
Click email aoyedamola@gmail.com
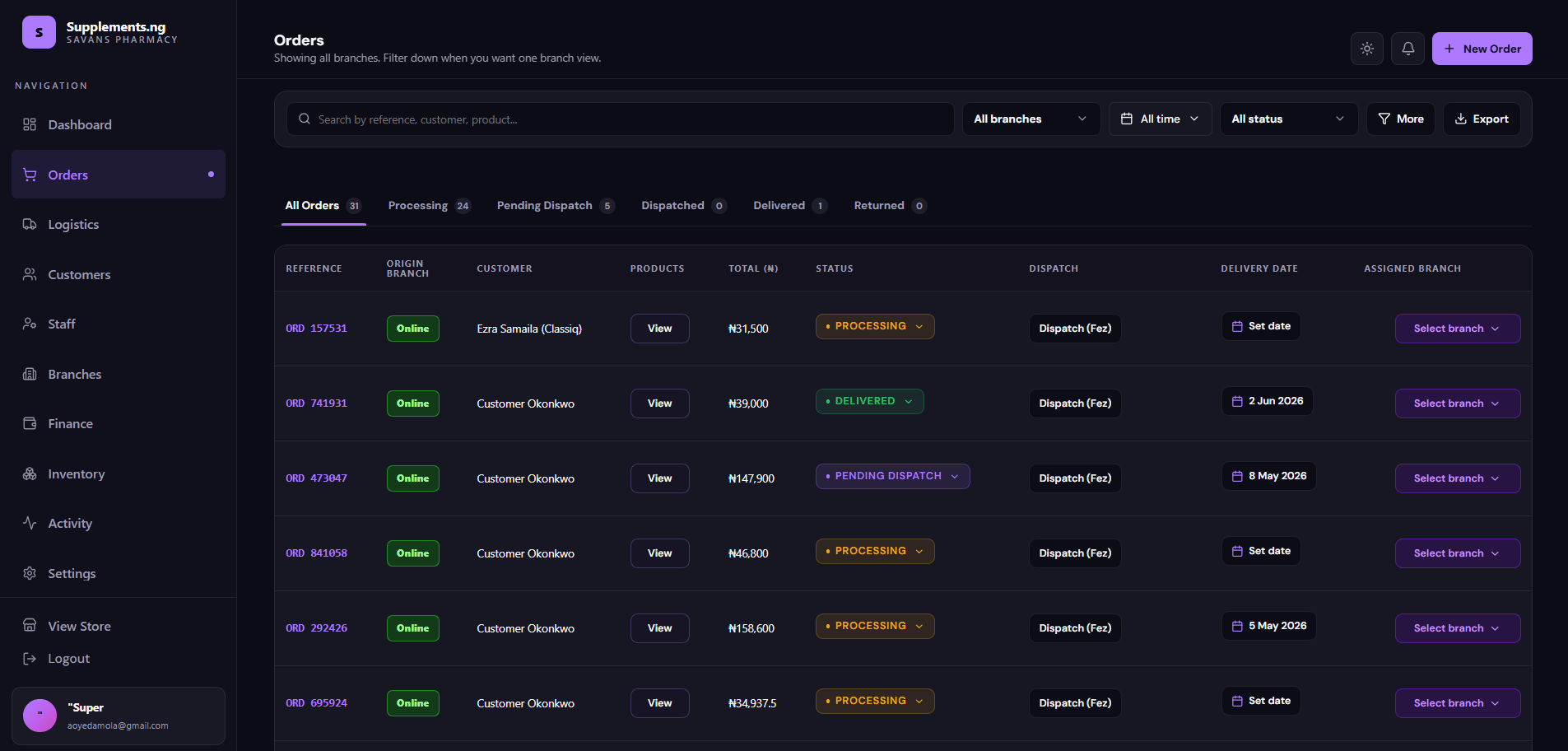pos(118,725)
